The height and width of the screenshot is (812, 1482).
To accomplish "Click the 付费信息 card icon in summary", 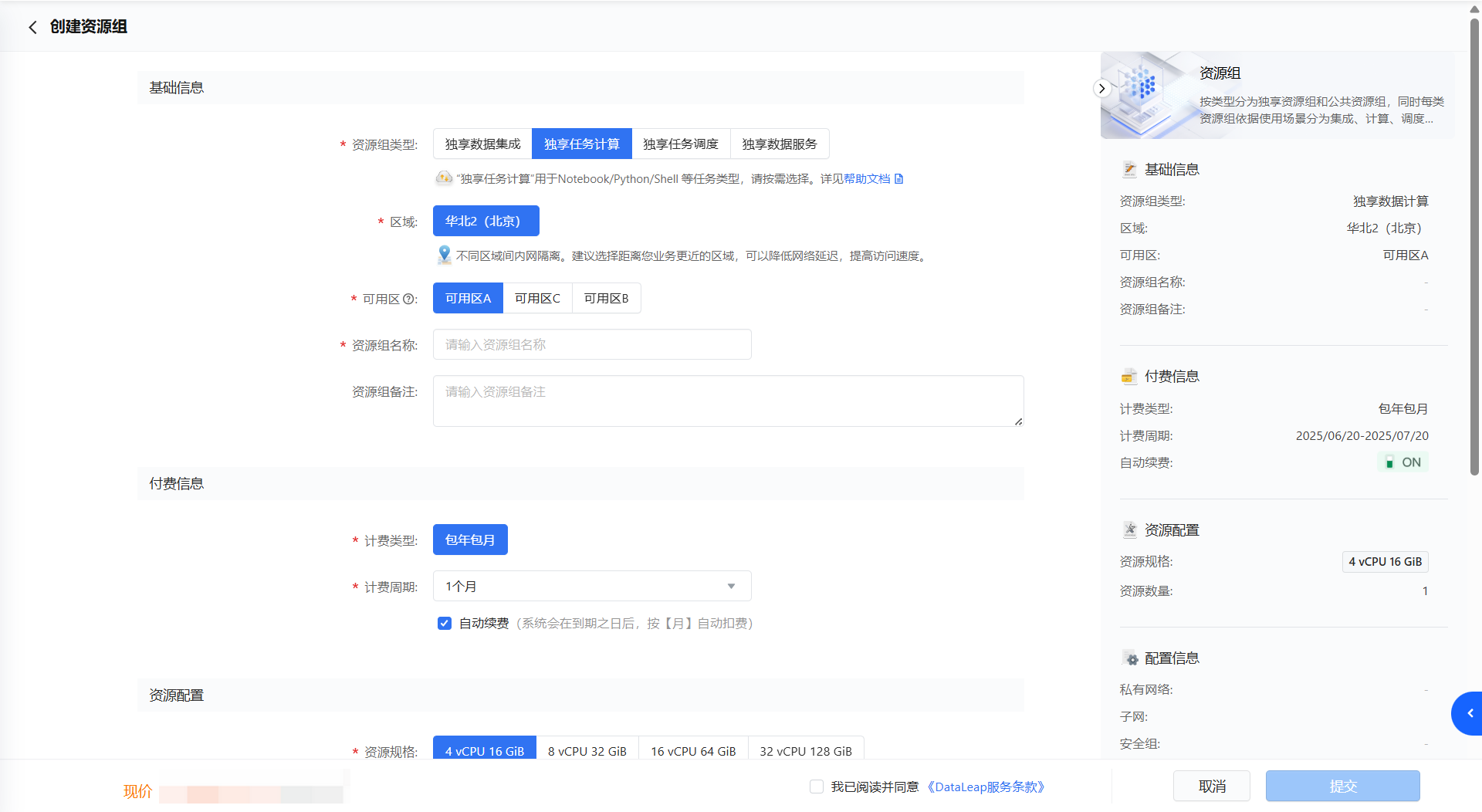I will pos(1129,377).
